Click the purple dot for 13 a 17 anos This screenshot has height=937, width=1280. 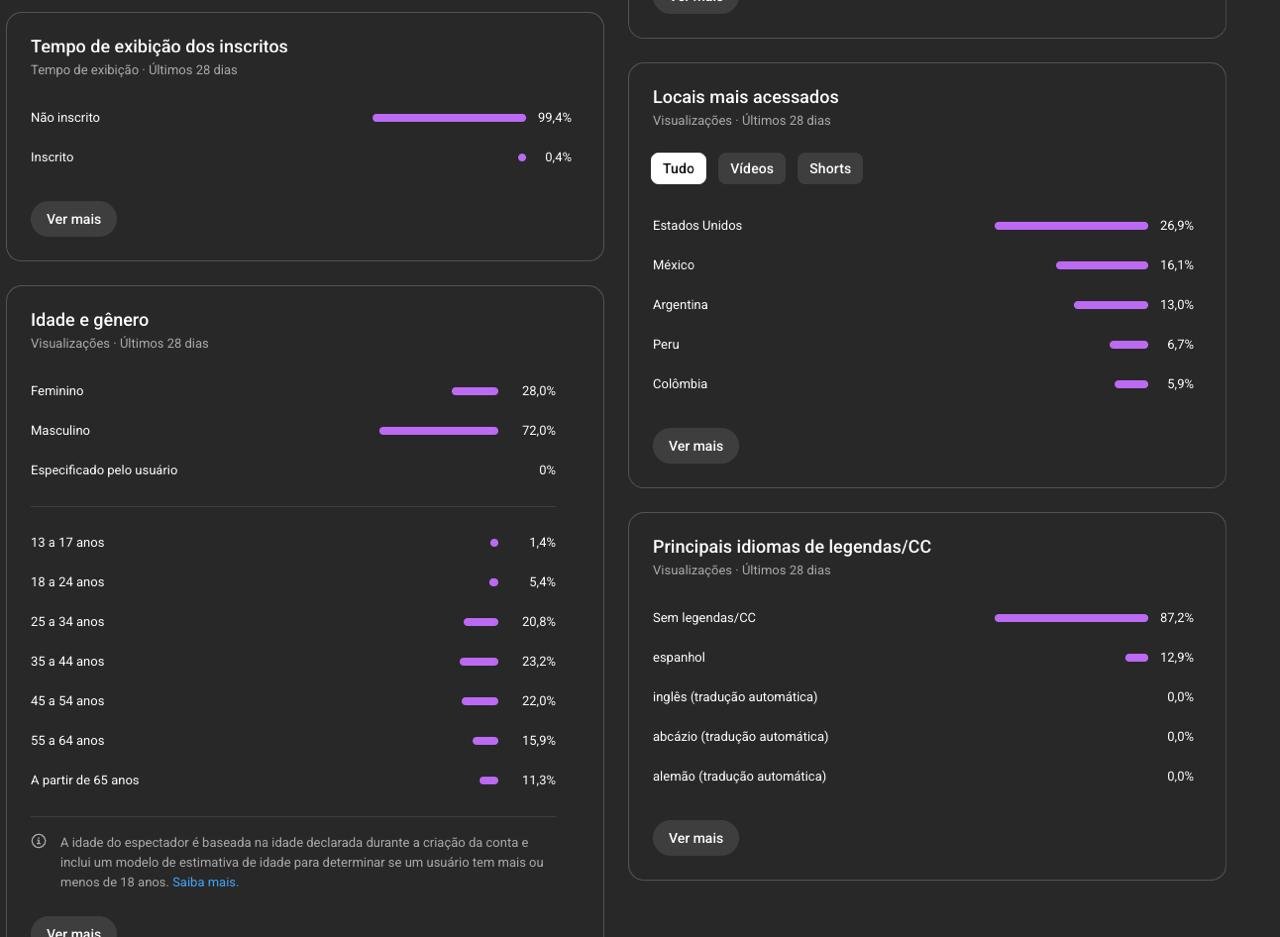[x=494, y=543]
